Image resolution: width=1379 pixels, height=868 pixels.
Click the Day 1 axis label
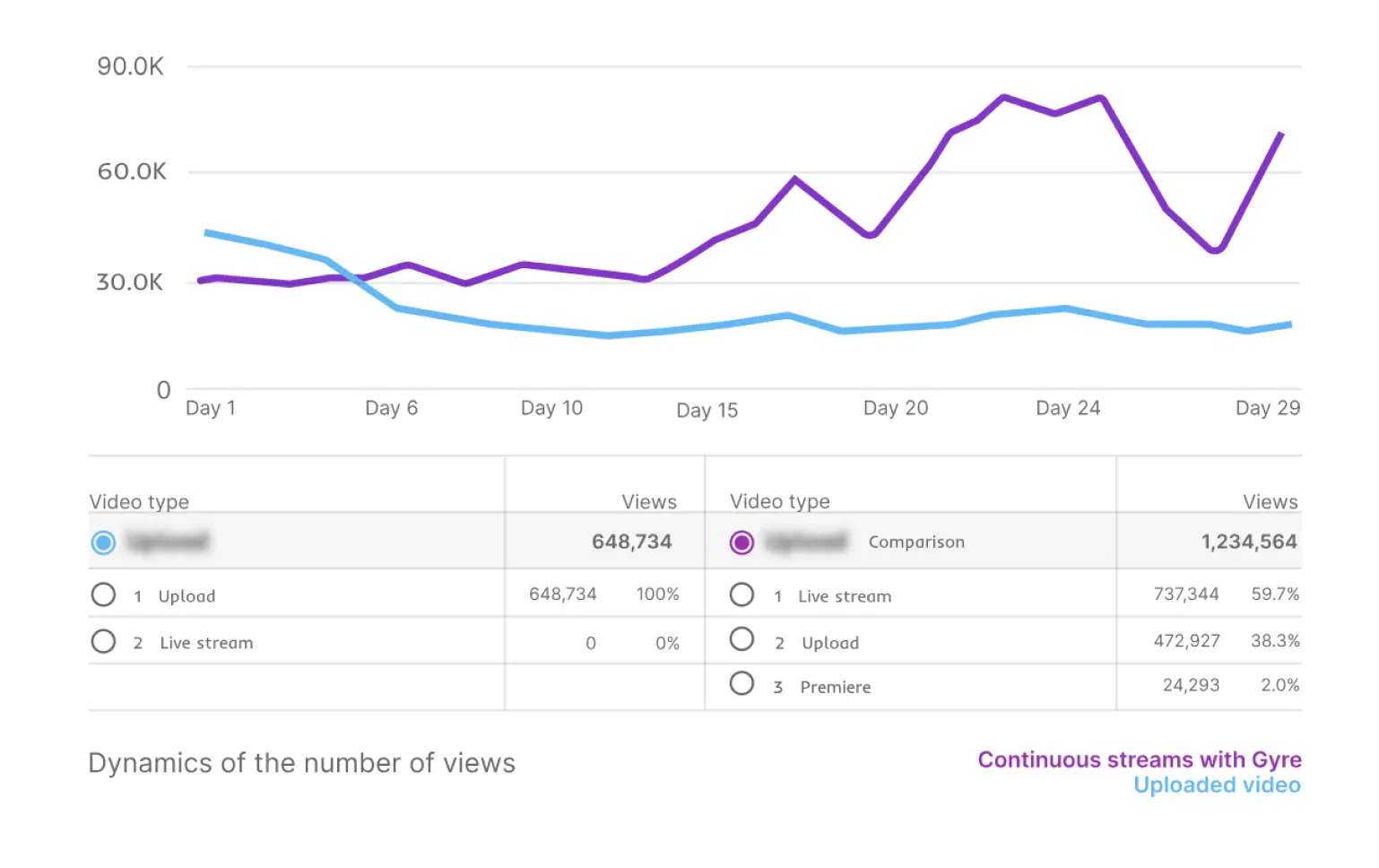pyautogui.click(x=211, y=408)
